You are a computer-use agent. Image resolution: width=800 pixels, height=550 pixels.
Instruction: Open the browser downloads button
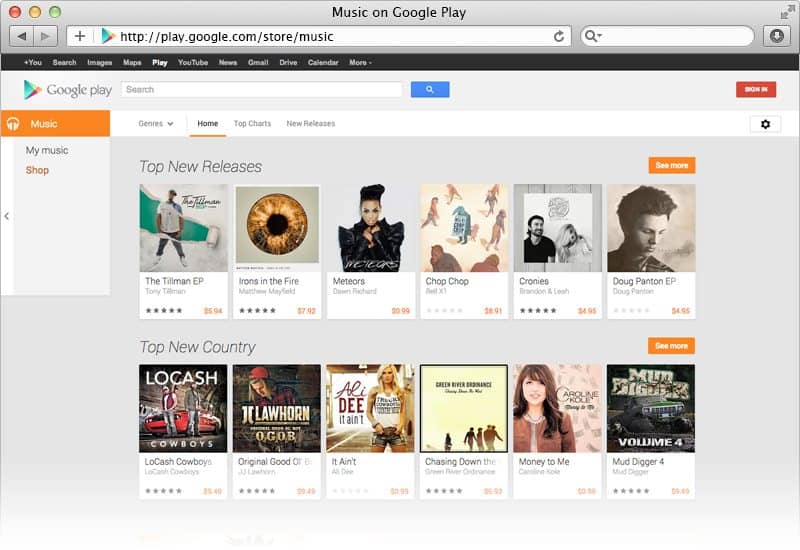[777, 36]
